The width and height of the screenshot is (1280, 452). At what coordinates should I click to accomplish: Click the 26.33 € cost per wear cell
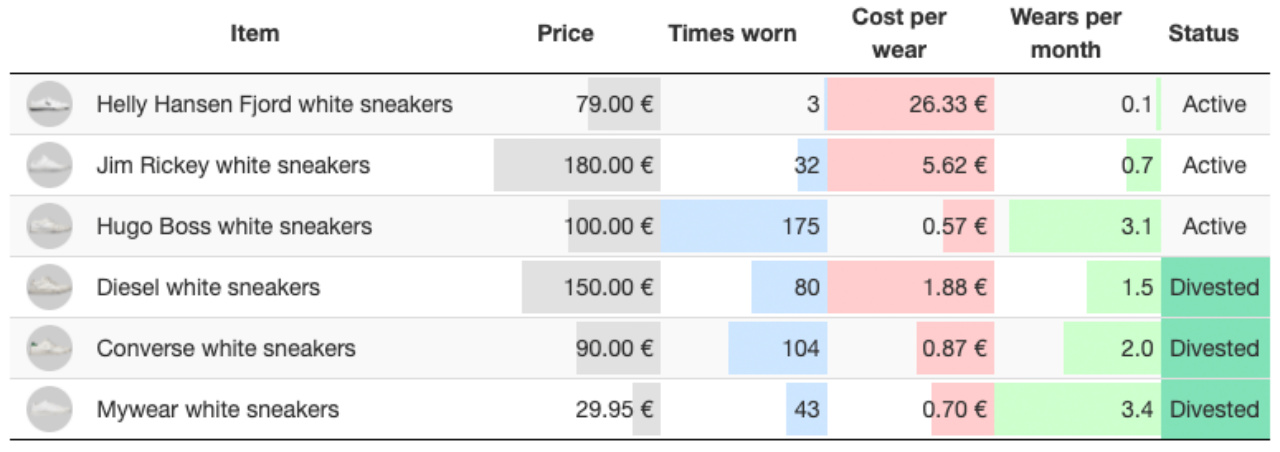911,104
